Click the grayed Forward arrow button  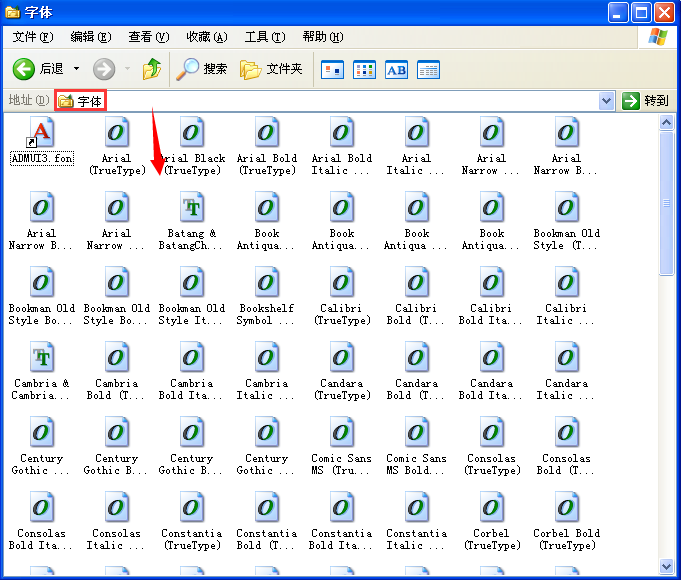104,69
